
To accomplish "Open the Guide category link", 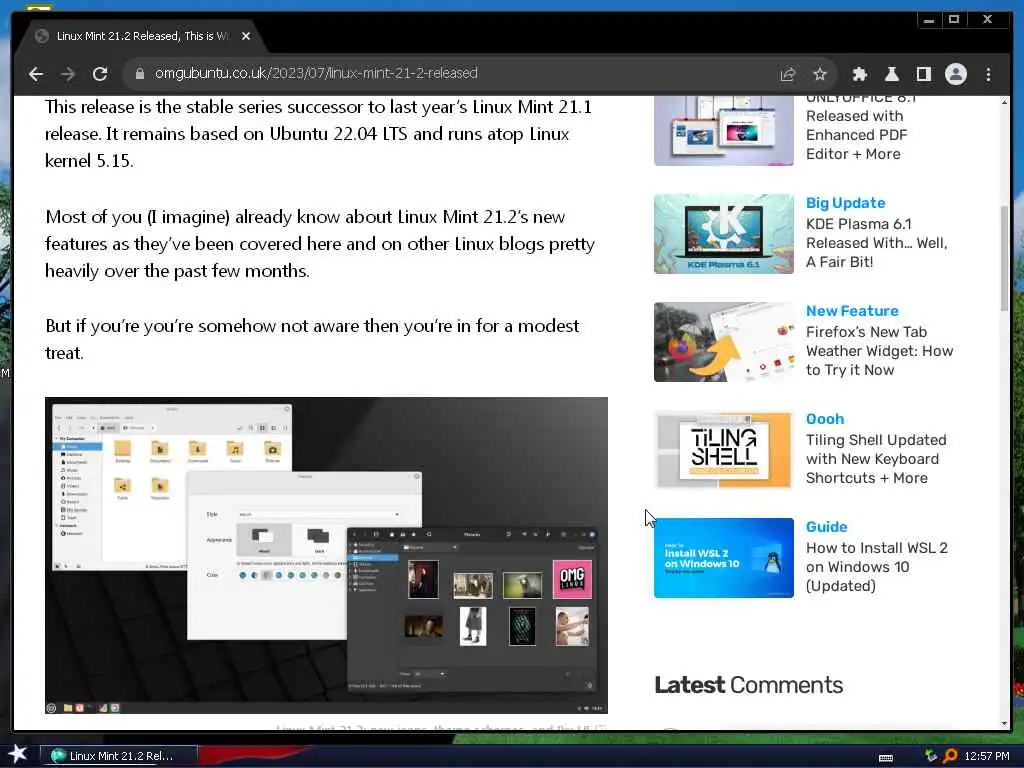I will click(826, 527).
